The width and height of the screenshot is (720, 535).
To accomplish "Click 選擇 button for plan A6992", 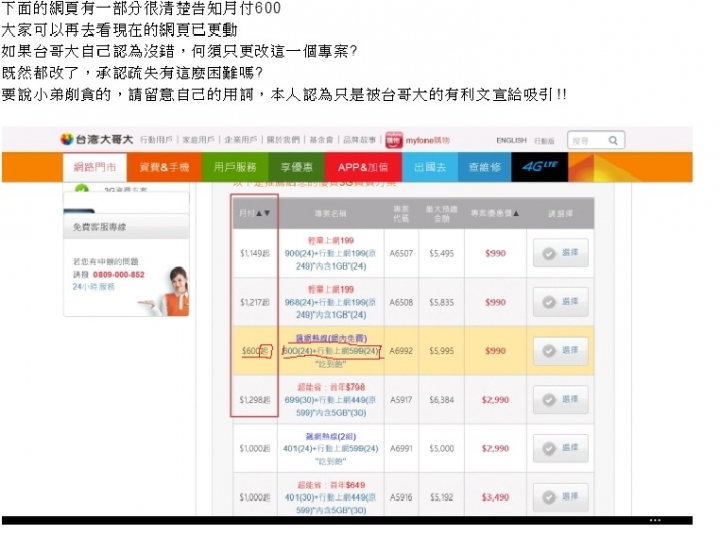I will click(560, 351).
